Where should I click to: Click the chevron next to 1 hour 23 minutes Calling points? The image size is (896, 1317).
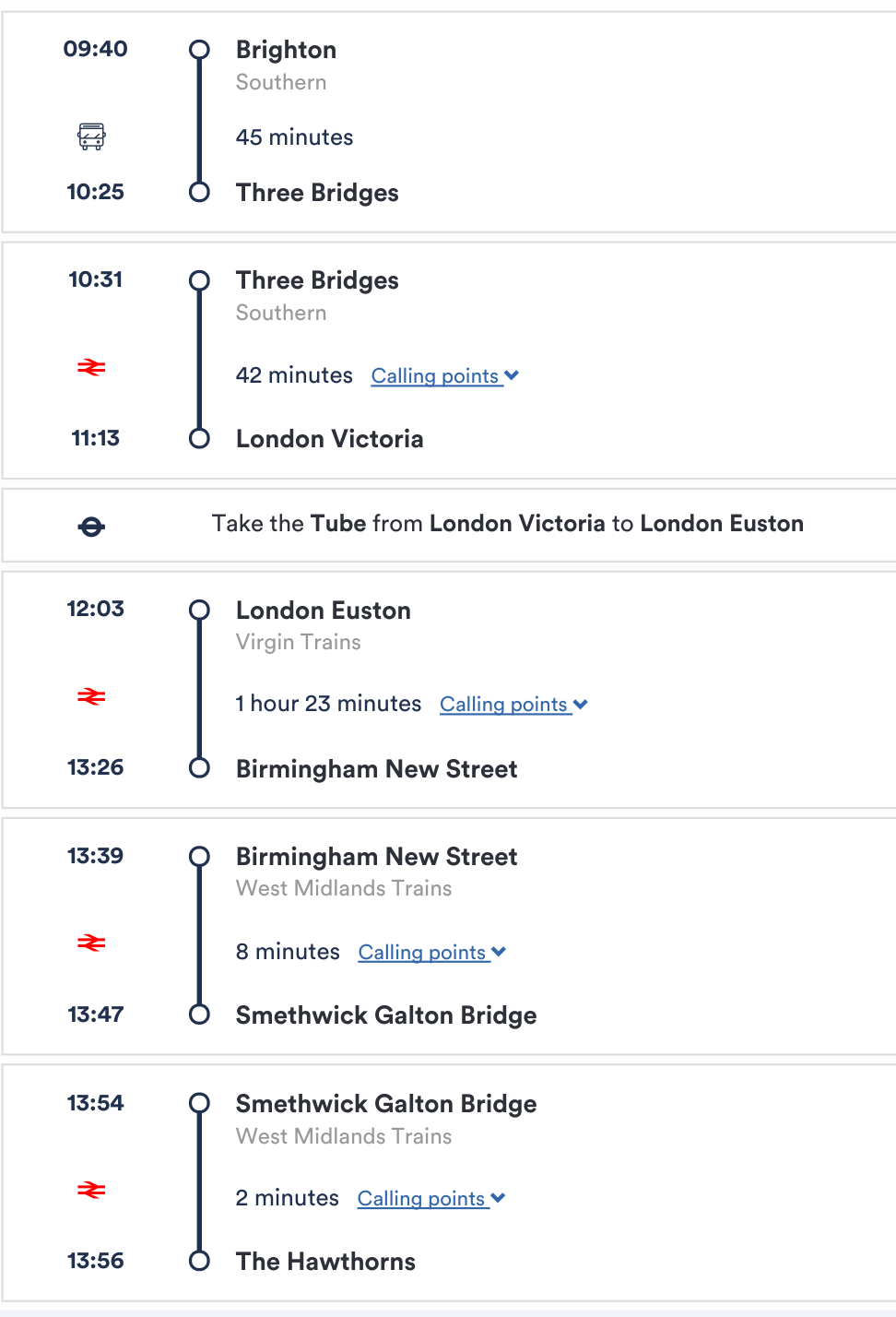[x=581, y=705]
